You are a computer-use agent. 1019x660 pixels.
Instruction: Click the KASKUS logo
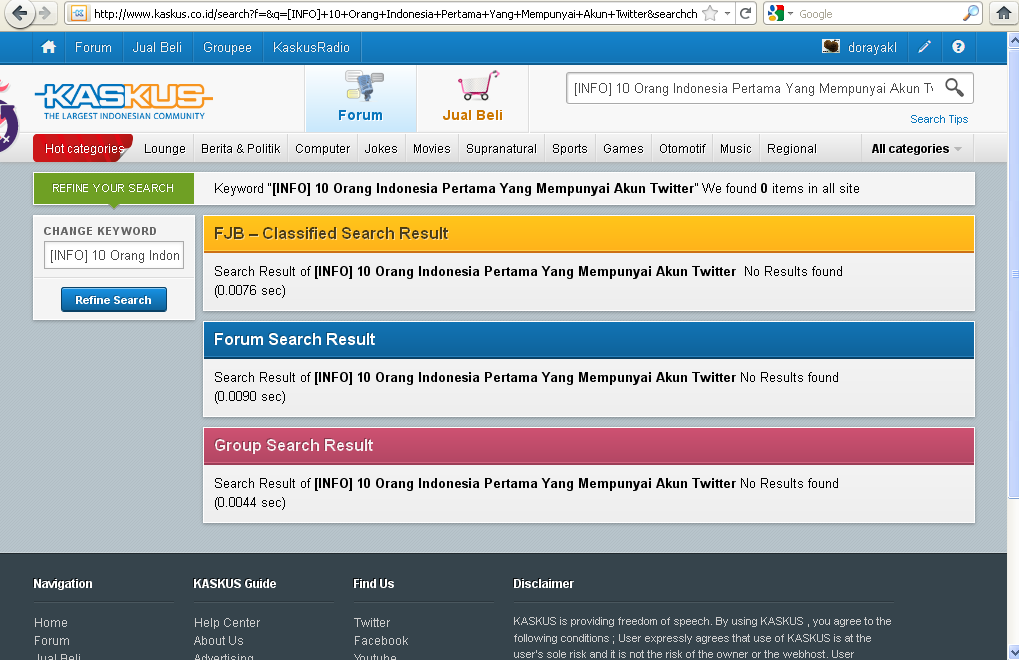[x=123, y=101]
